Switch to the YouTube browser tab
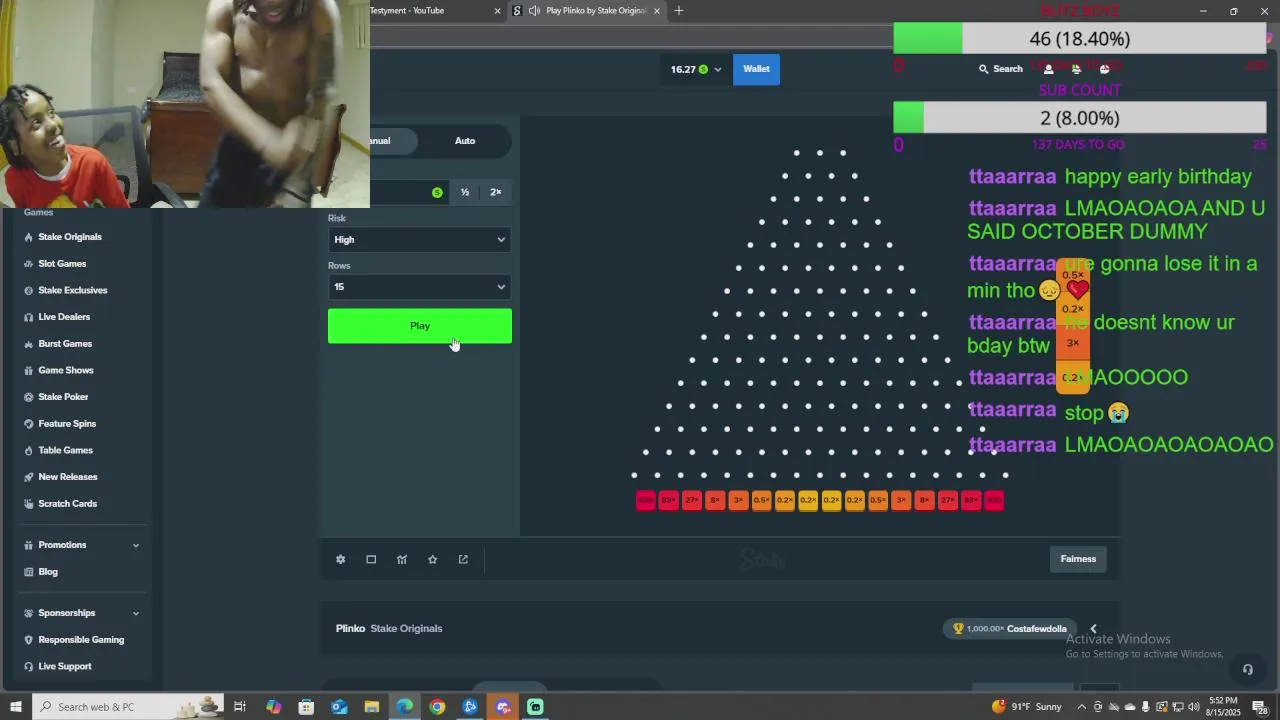1280x720 pixels. 430,11
